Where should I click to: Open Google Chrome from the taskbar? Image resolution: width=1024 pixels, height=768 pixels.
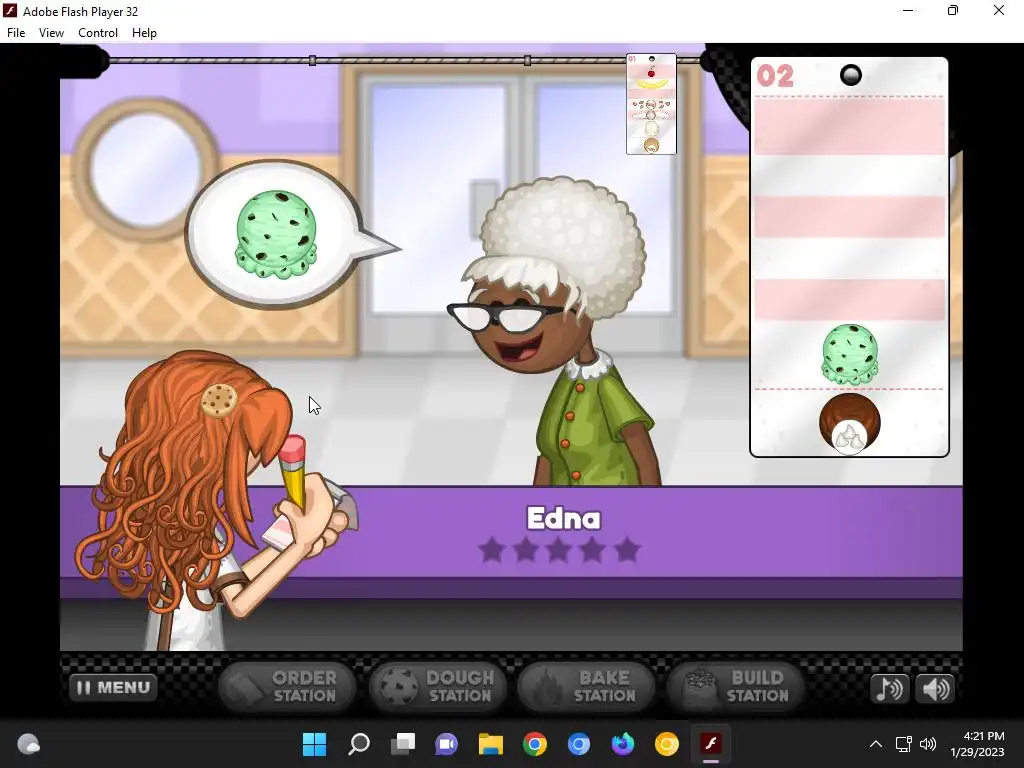[535, 744]
